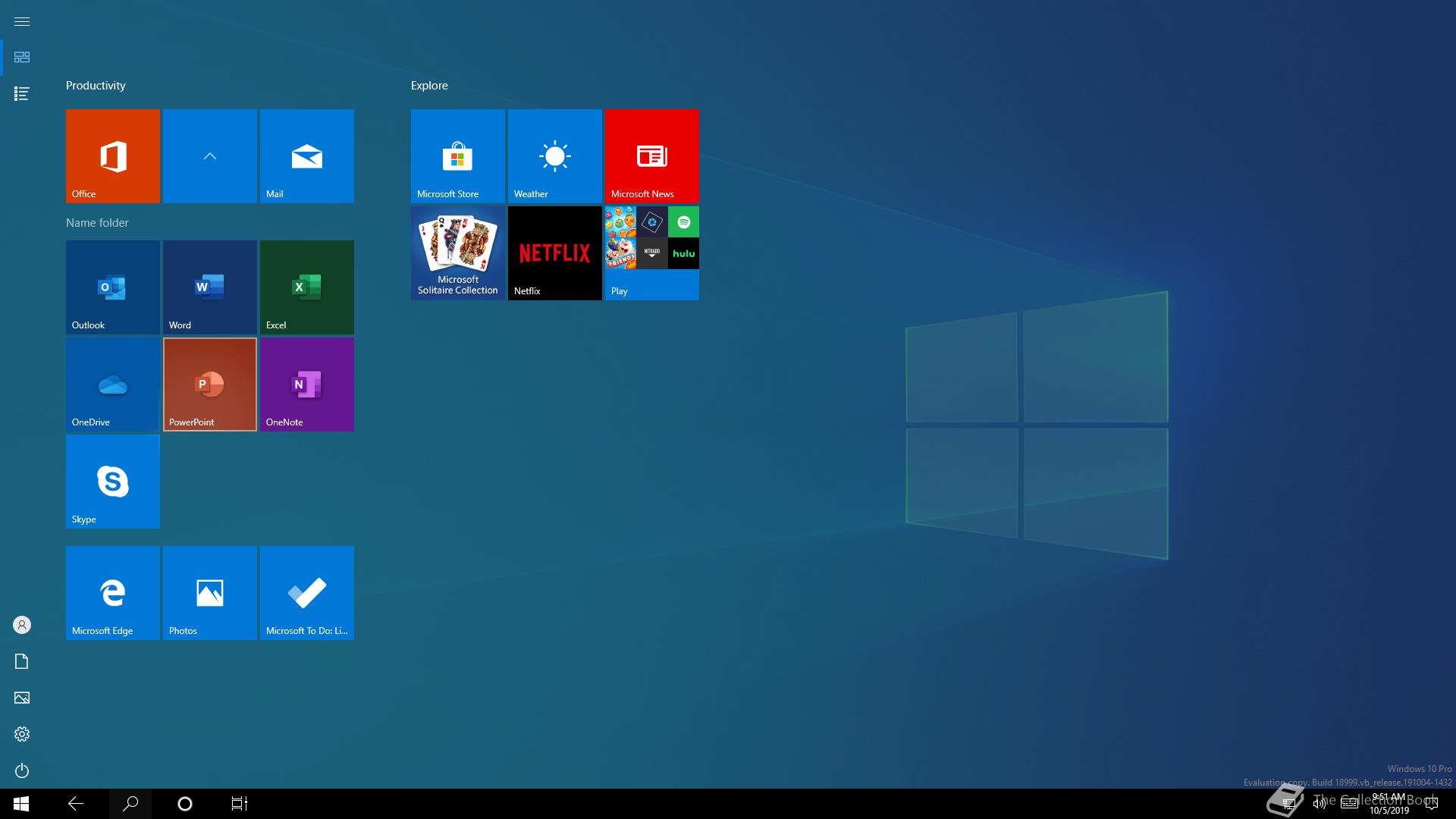Screen dimensions: 1456x819
Task: Open the Microsoft Edge tile
Action: [113, 593]
